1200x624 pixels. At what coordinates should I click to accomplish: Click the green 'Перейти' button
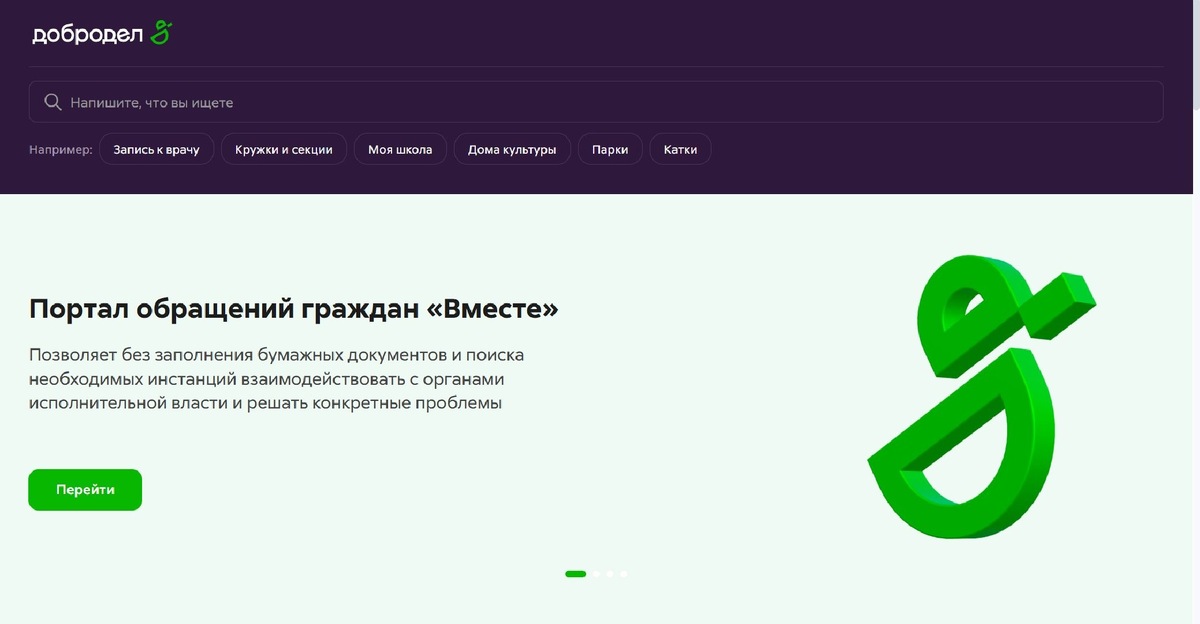pos(85,490)
